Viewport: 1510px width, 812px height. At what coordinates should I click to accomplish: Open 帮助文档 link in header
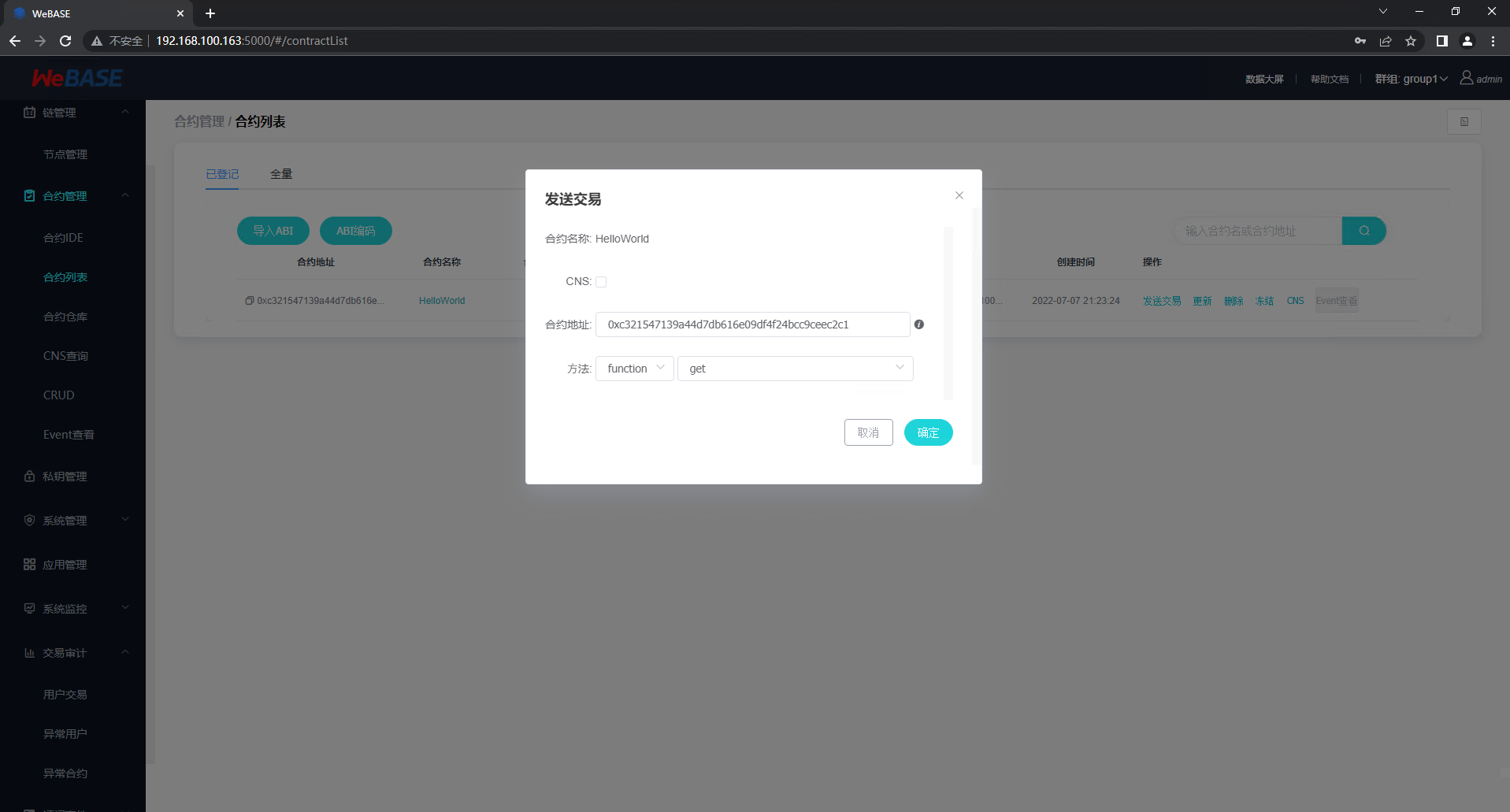(1330, 80)
